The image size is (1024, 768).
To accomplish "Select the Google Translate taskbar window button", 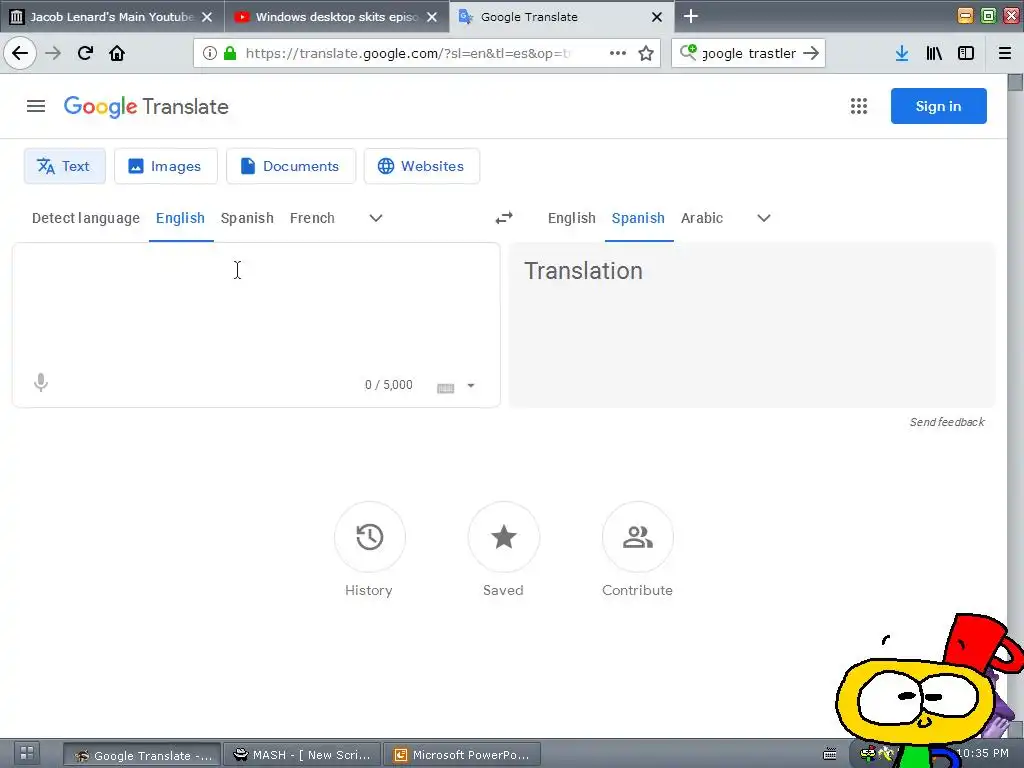I will click(x=142, y=755).
